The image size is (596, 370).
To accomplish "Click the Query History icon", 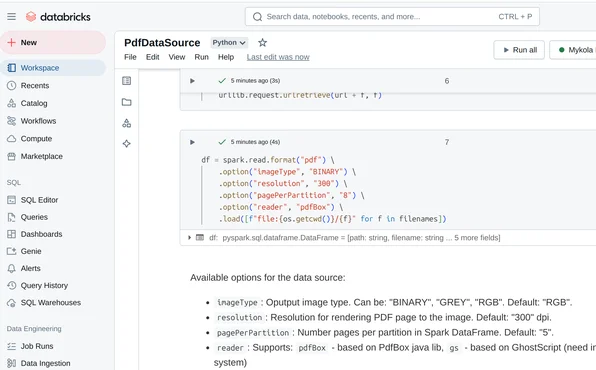I will pos(12,285).
